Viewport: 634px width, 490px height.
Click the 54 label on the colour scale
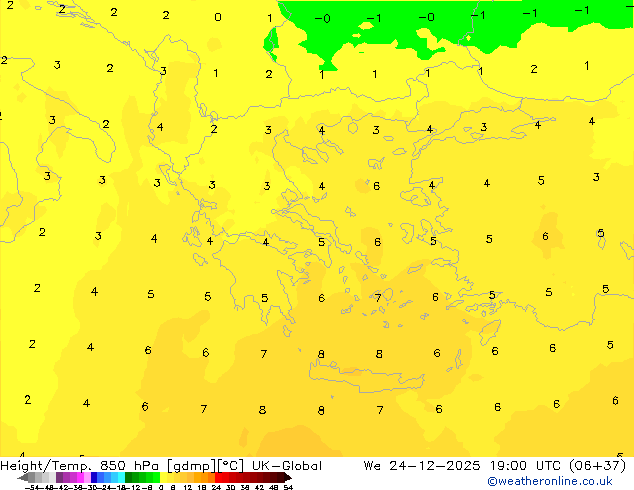click(287, 488)
